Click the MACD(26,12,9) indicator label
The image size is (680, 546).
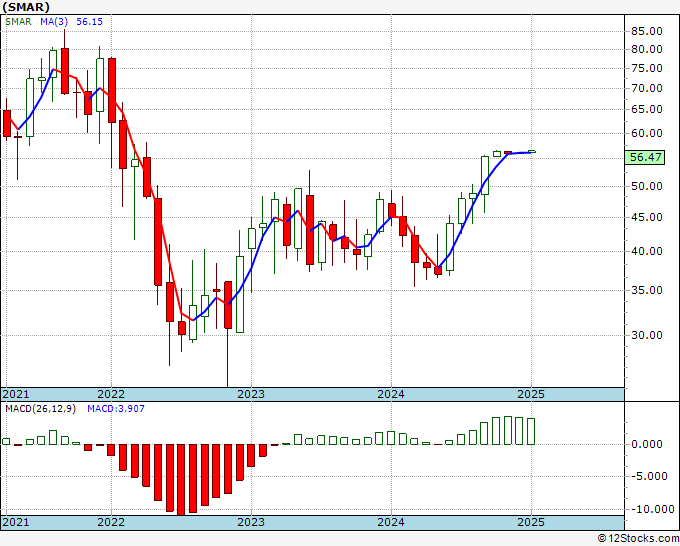[x=40, y=409]
